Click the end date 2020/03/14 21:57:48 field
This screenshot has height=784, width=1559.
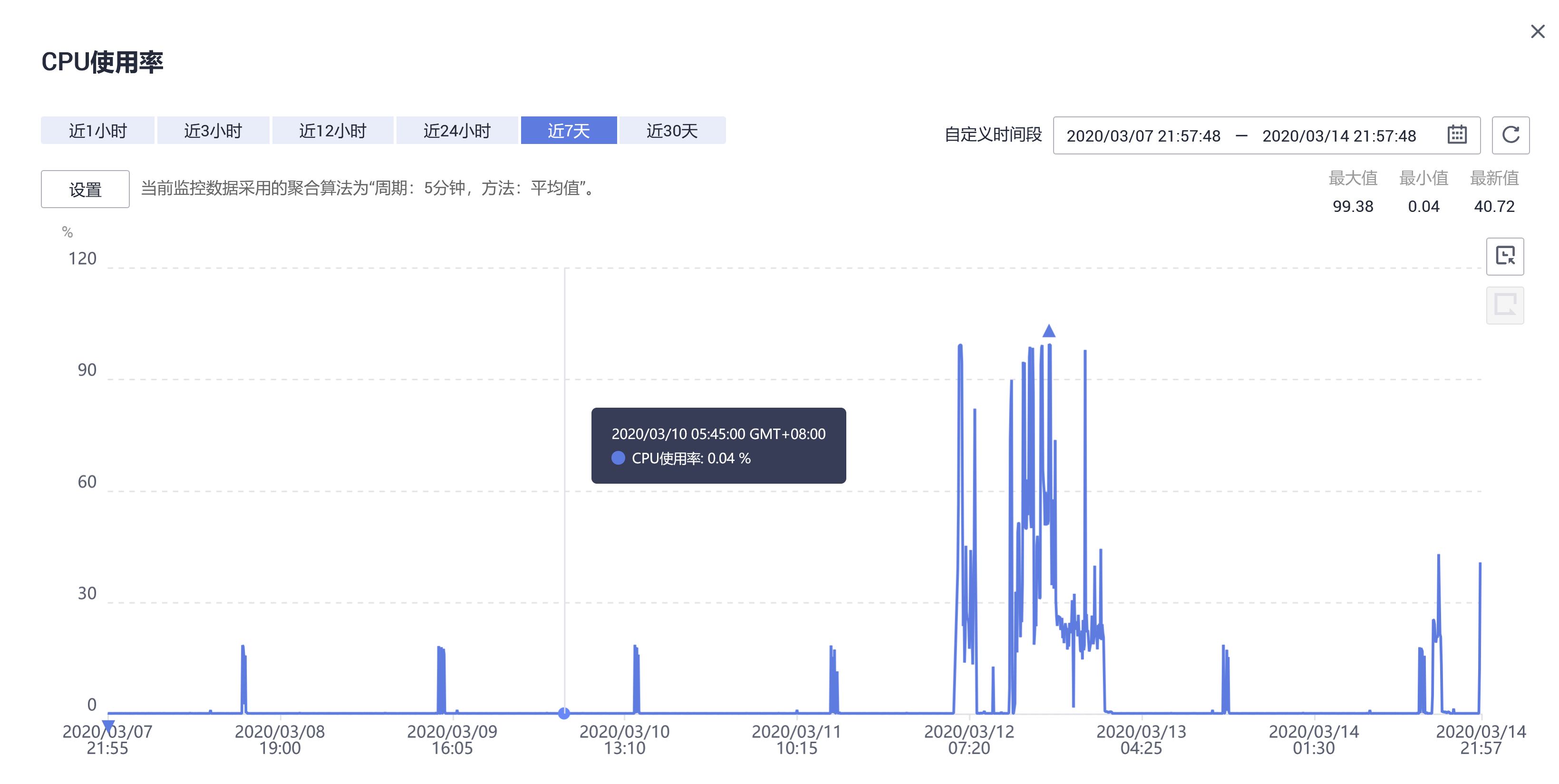pos(1339,135)
